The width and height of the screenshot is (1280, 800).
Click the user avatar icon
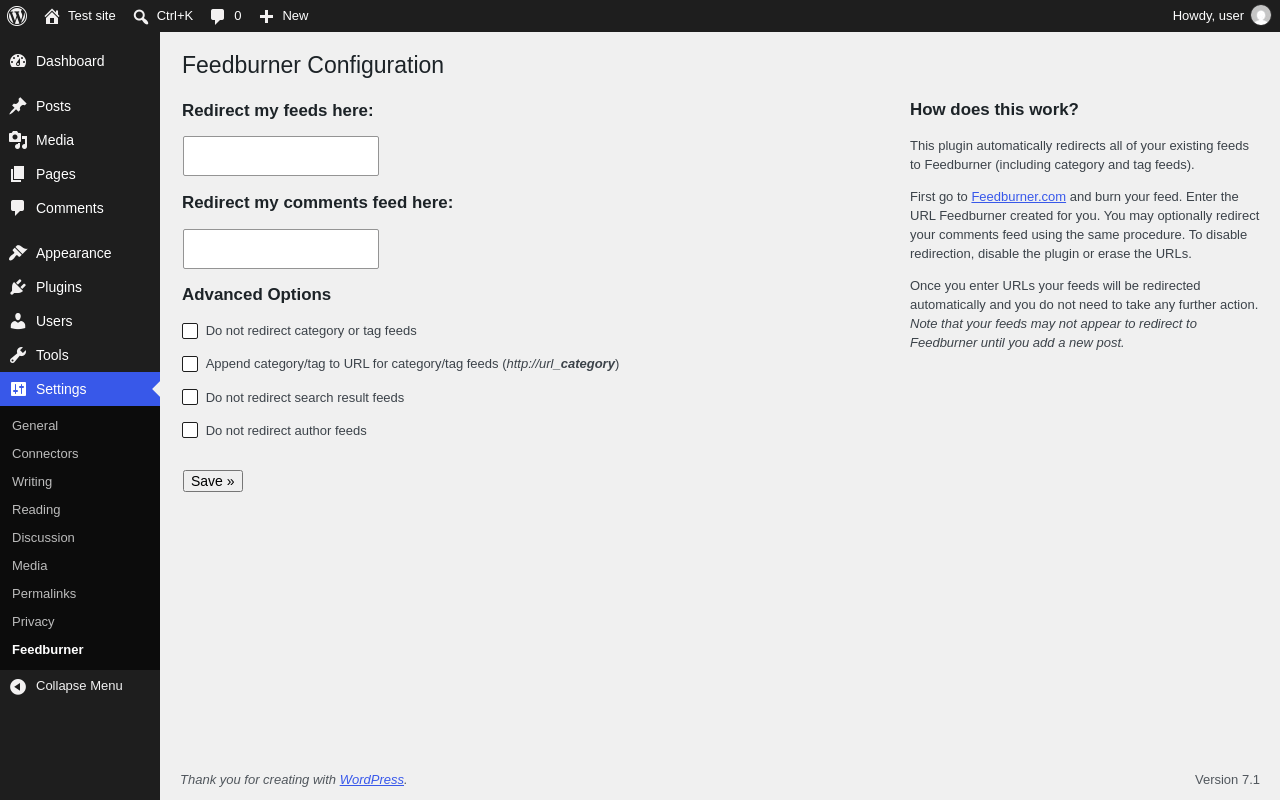(1261, 15)
